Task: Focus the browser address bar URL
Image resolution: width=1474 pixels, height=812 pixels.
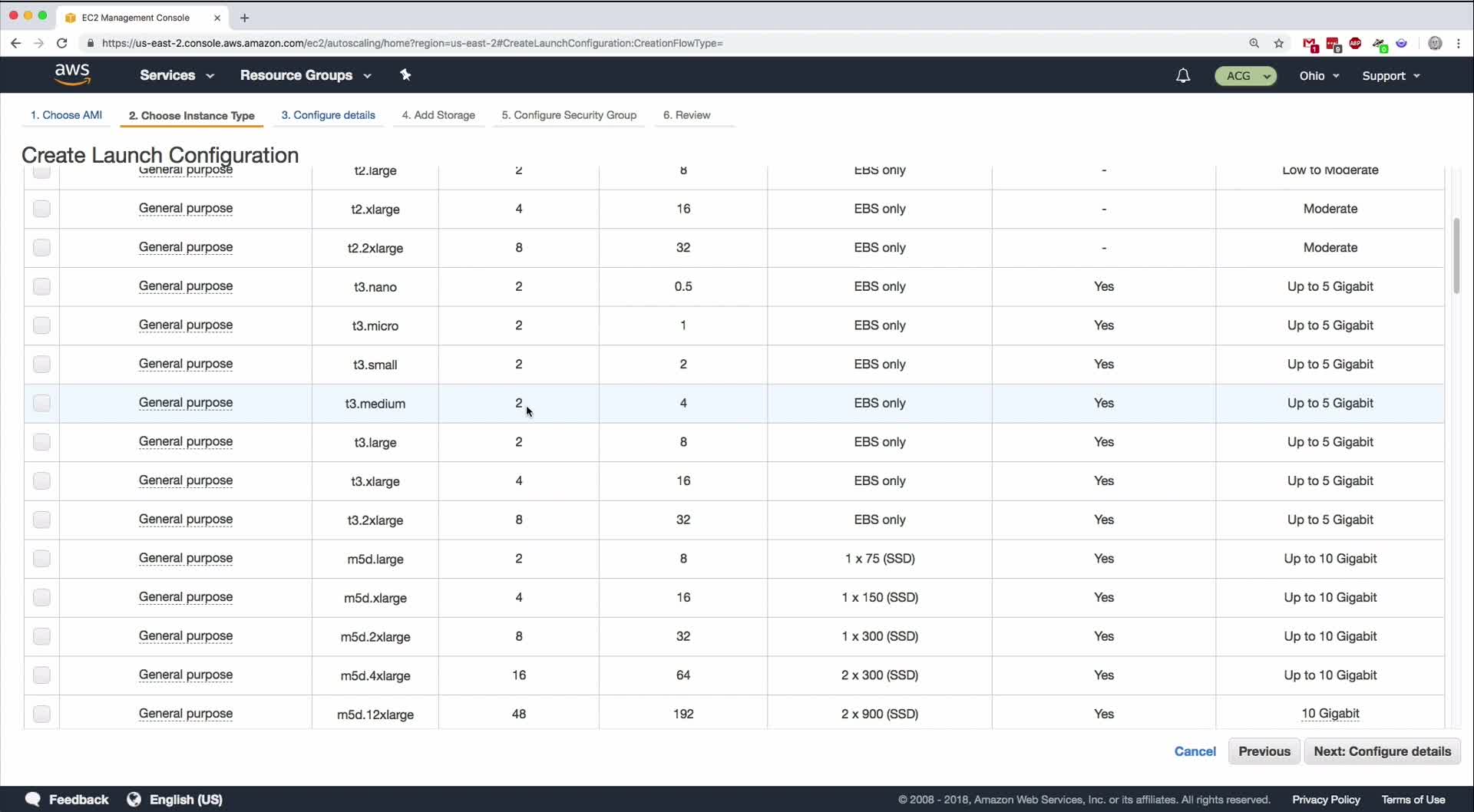Action: point(412,43)
